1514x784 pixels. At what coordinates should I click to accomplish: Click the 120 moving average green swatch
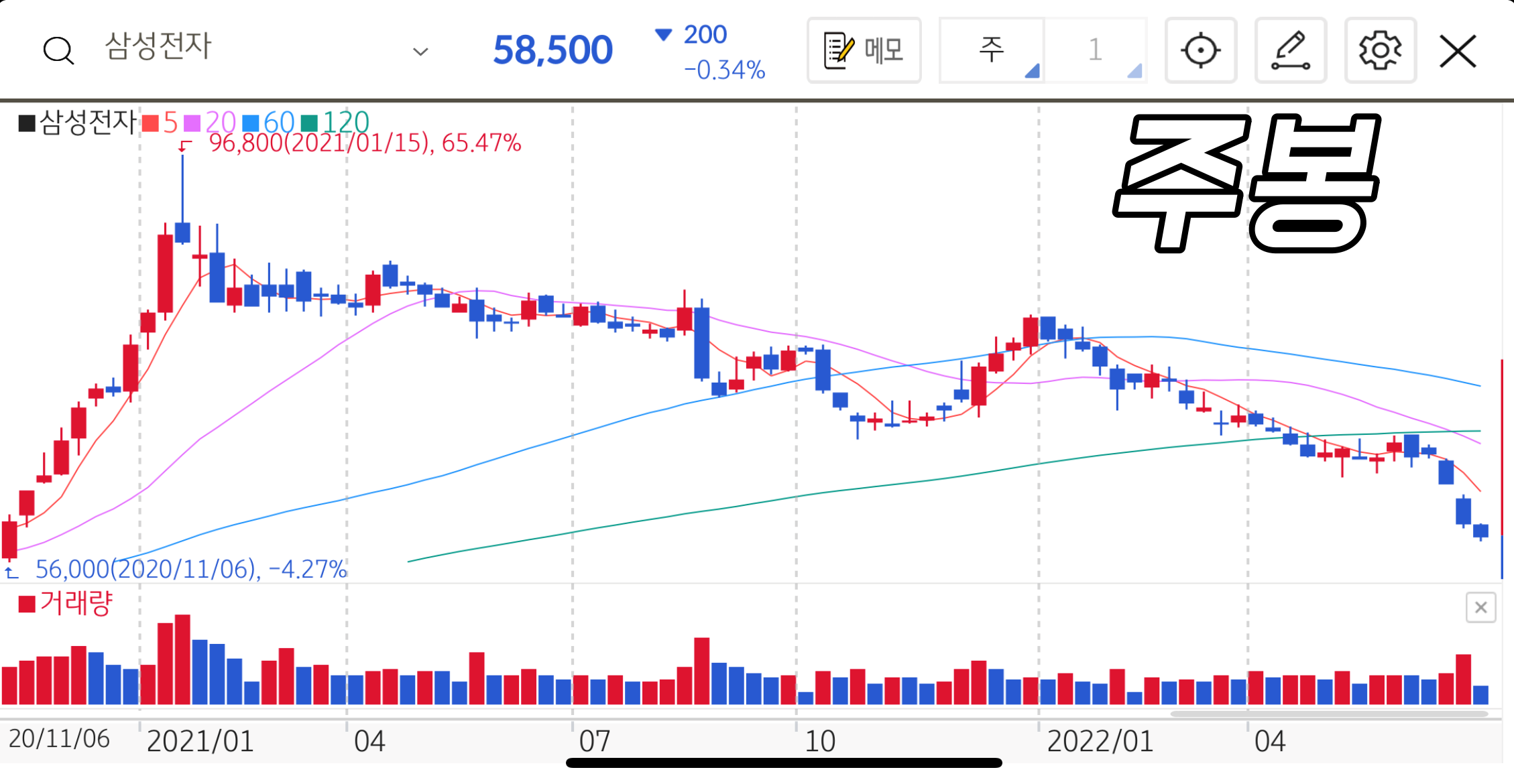point(309,123)
